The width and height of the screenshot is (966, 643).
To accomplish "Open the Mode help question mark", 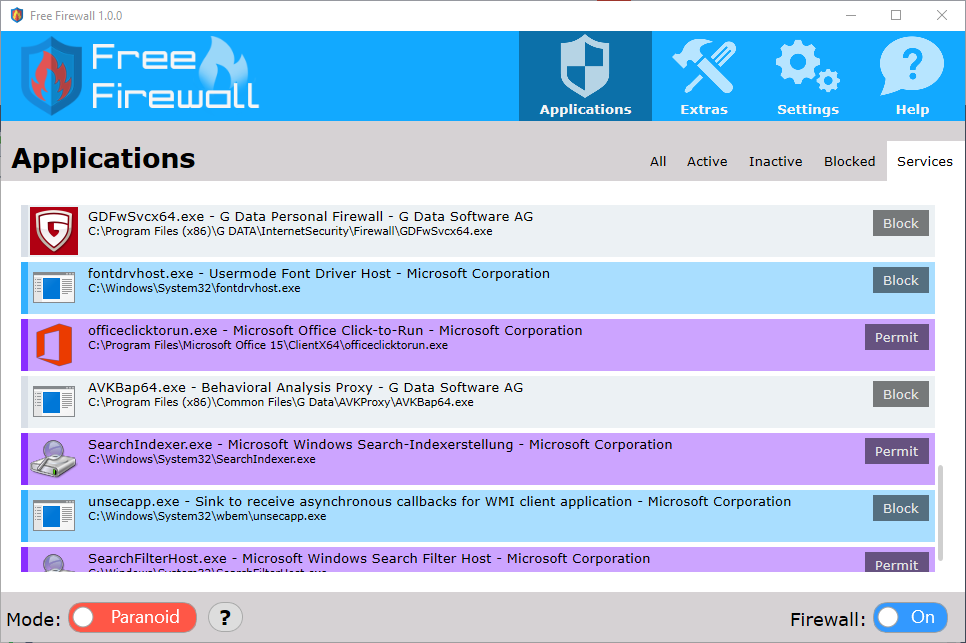I will click(x=225, y=617).
